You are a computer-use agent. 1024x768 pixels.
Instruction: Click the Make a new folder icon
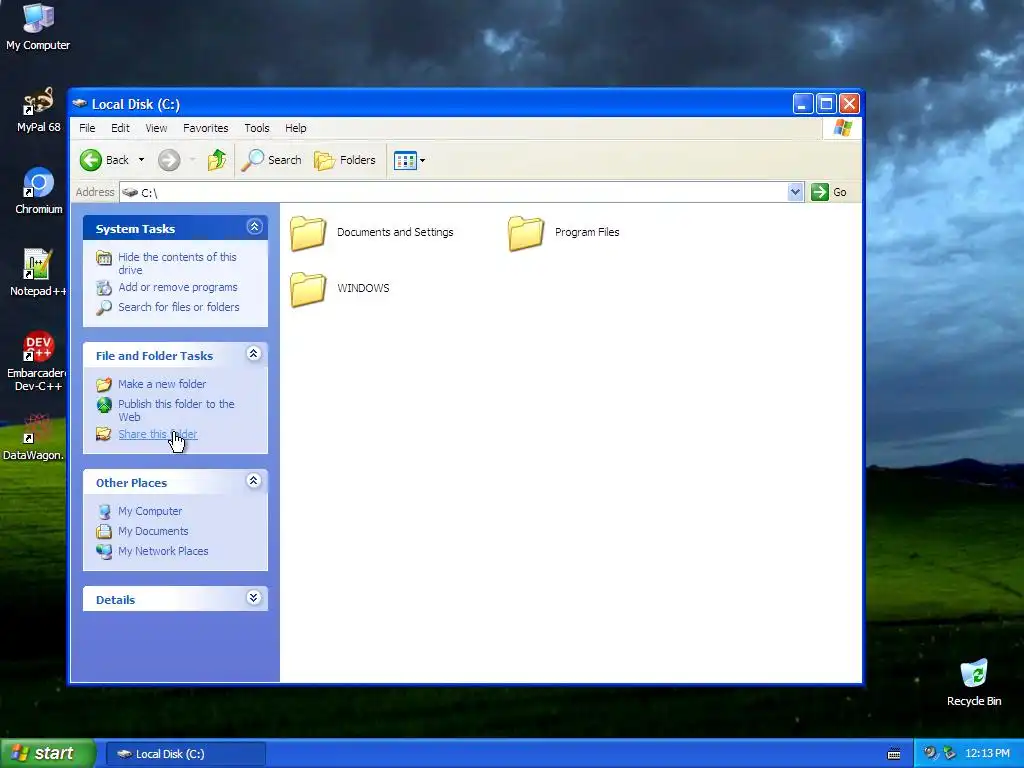[104, 385]
